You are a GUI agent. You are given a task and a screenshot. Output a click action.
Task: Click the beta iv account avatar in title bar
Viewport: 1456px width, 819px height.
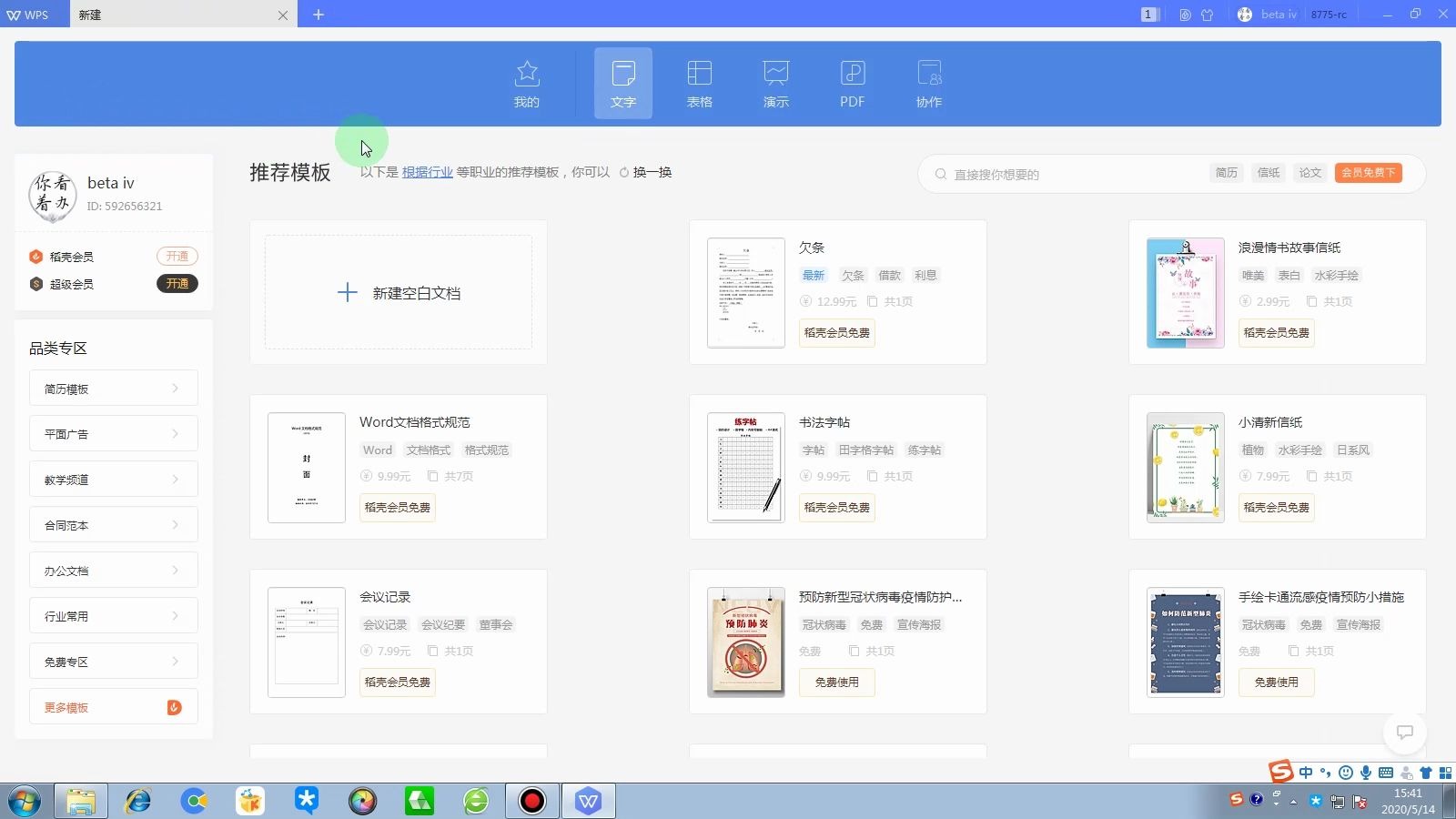point(1245,15)
